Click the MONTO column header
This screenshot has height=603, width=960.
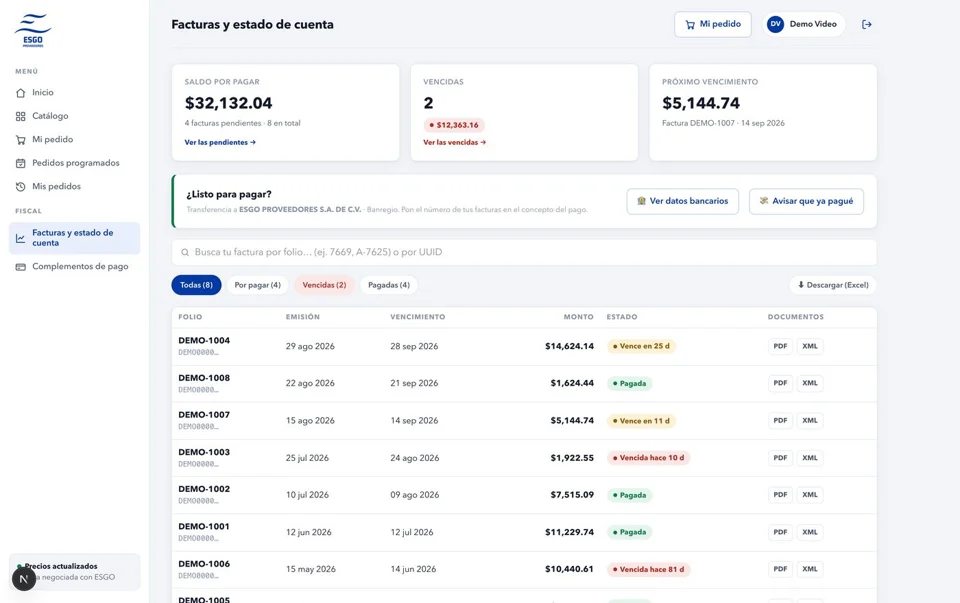(579, 317)
